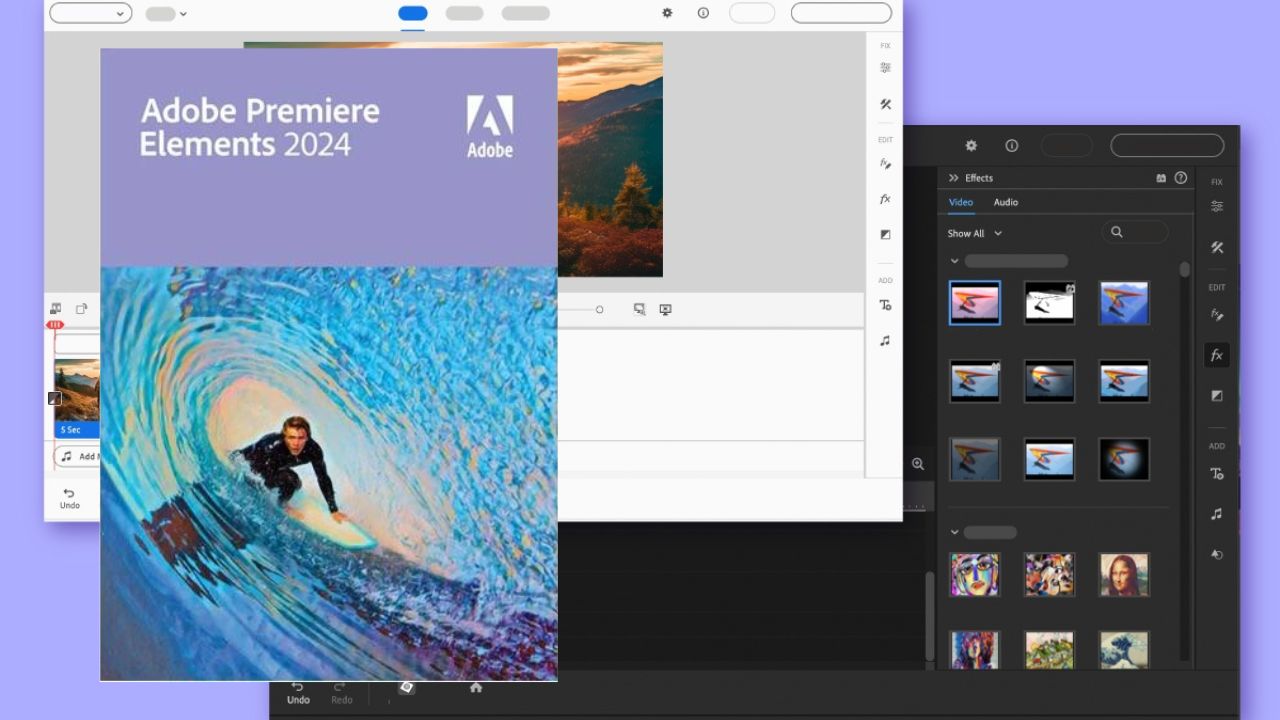Screen dimensions: 1280x720
Task: Open Transitions icon in light window sidebar
Action: click(885, 234)
